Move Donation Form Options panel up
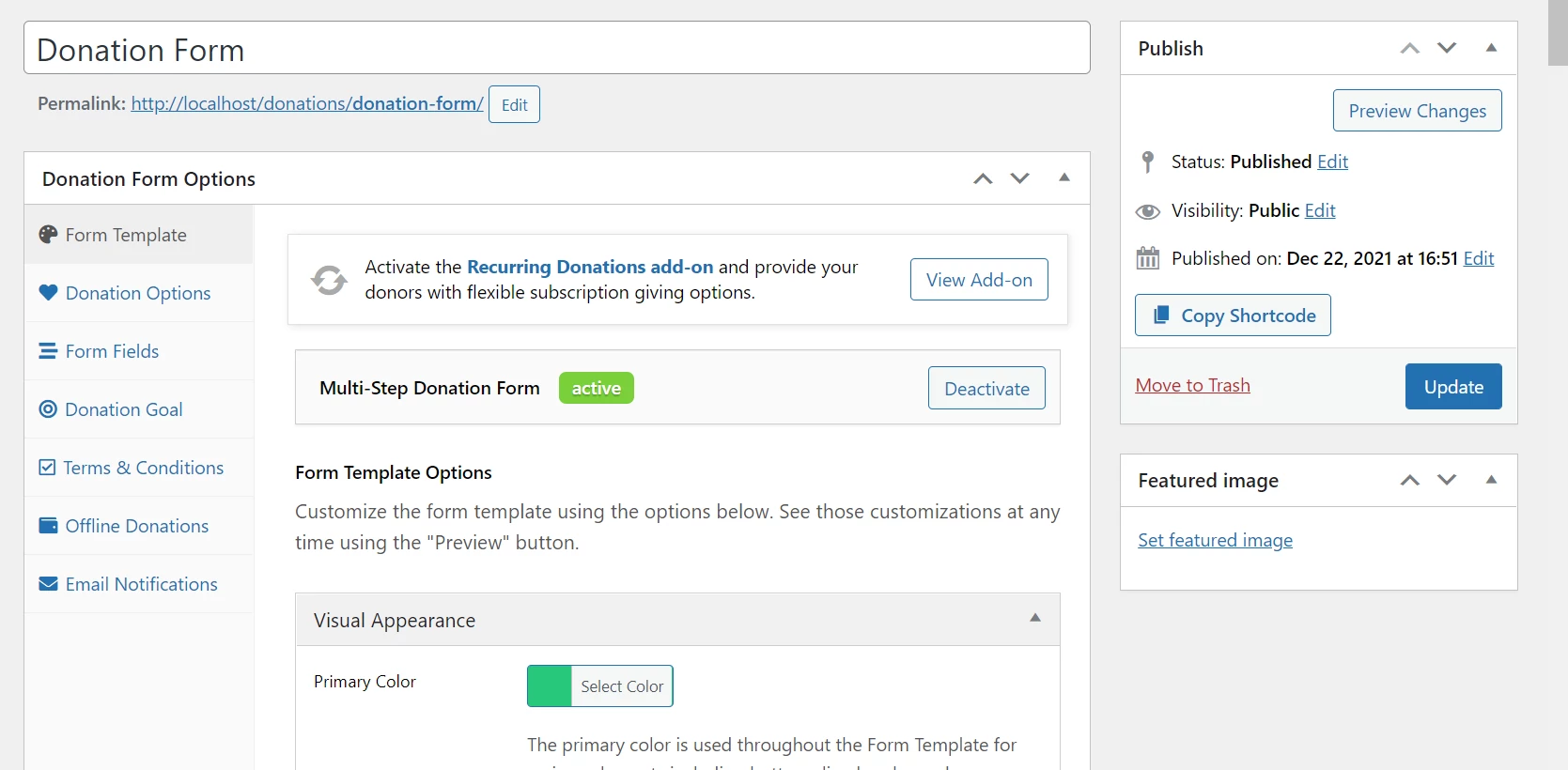This screenshot has width=1568, height=770. click(983, 178)
